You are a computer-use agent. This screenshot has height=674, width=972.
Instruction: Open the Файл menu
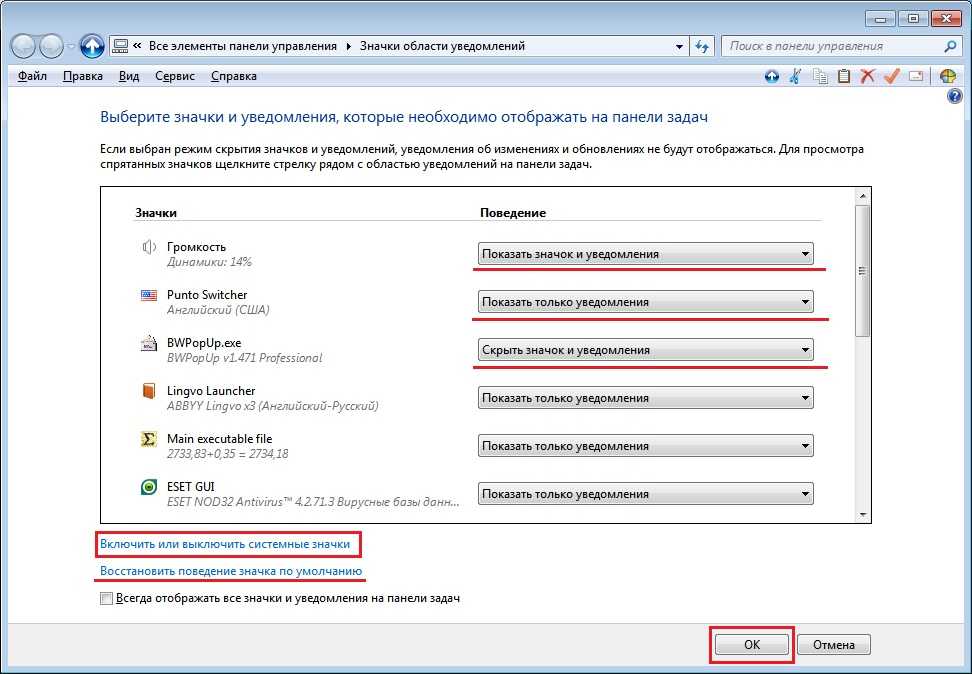pyautogui.click(x=32, y=76)
